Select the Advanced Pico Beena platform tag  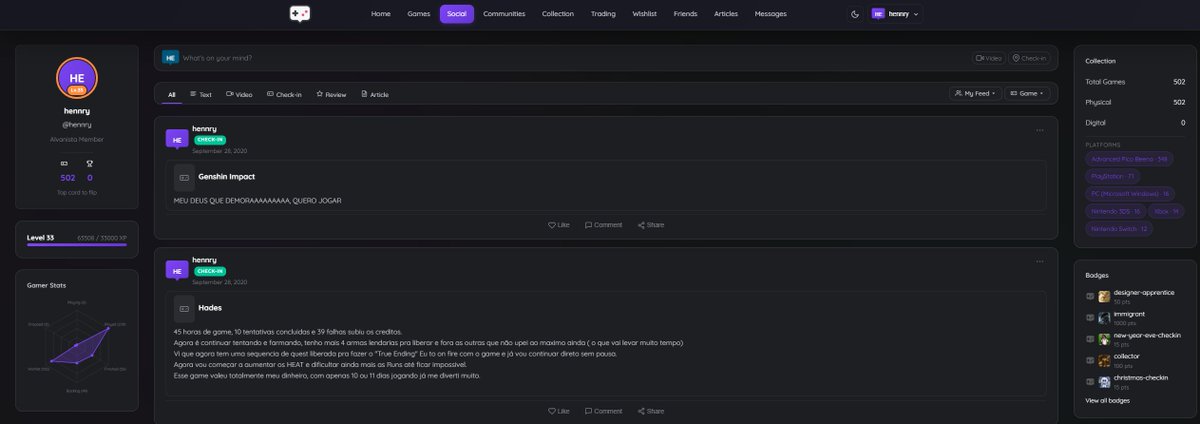(1129, 158)
